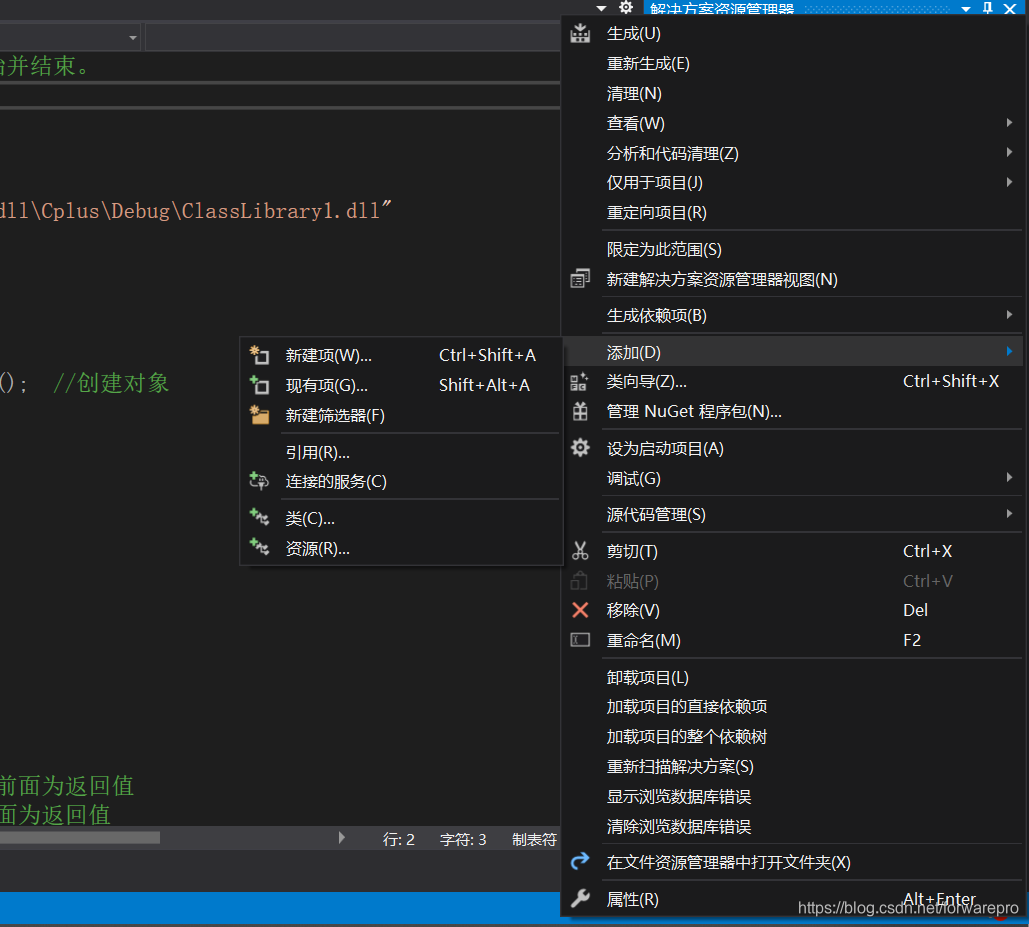Click the wrench Properties (属性) icon

(x=580, y=898)
